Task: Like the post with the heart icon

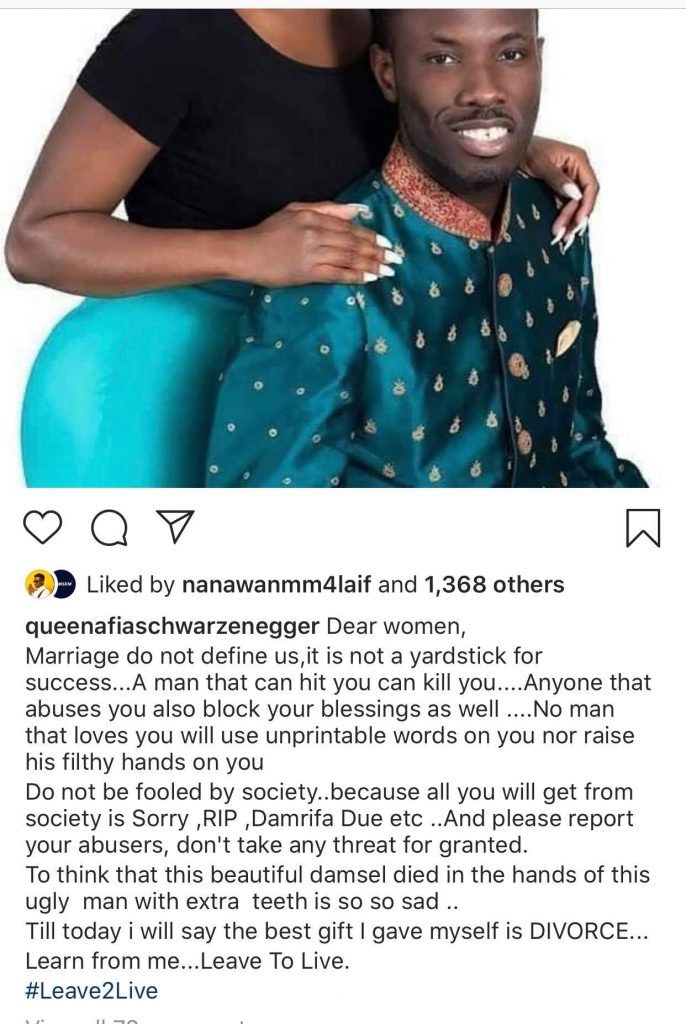Action: [x=42, y=528]
